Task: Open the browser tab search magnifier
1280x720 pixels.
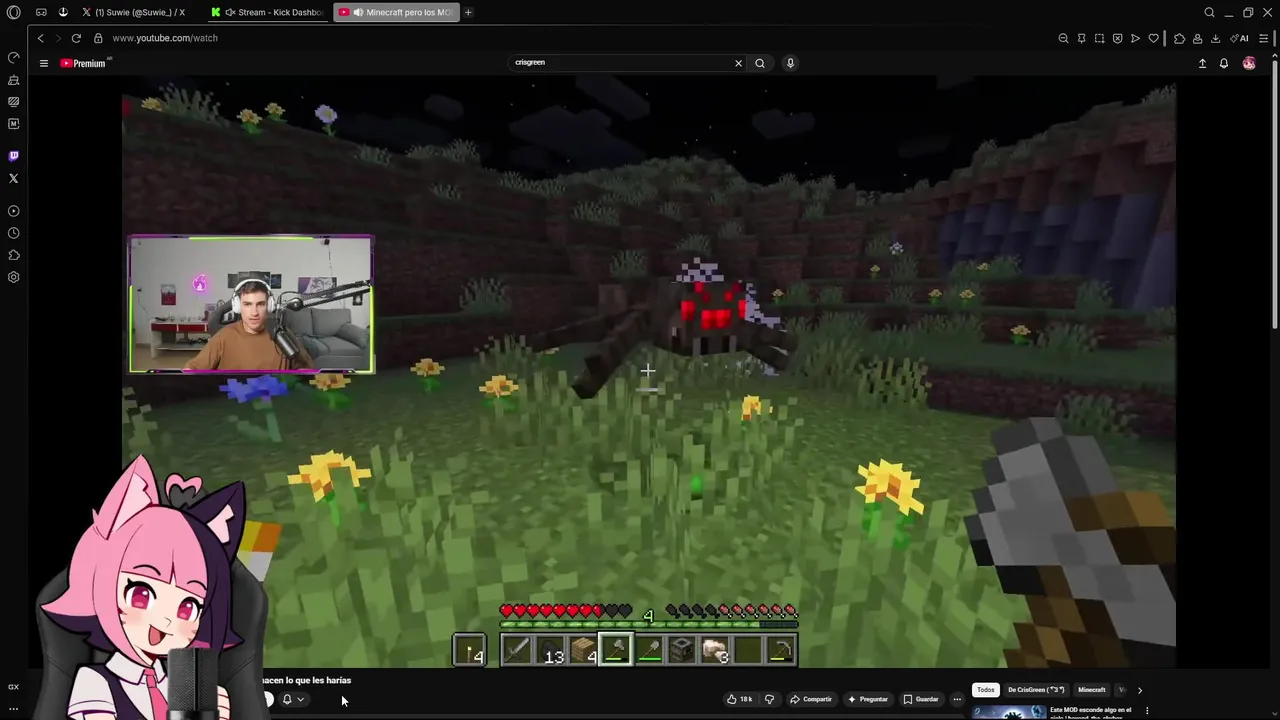Action: click(1209, 12)
